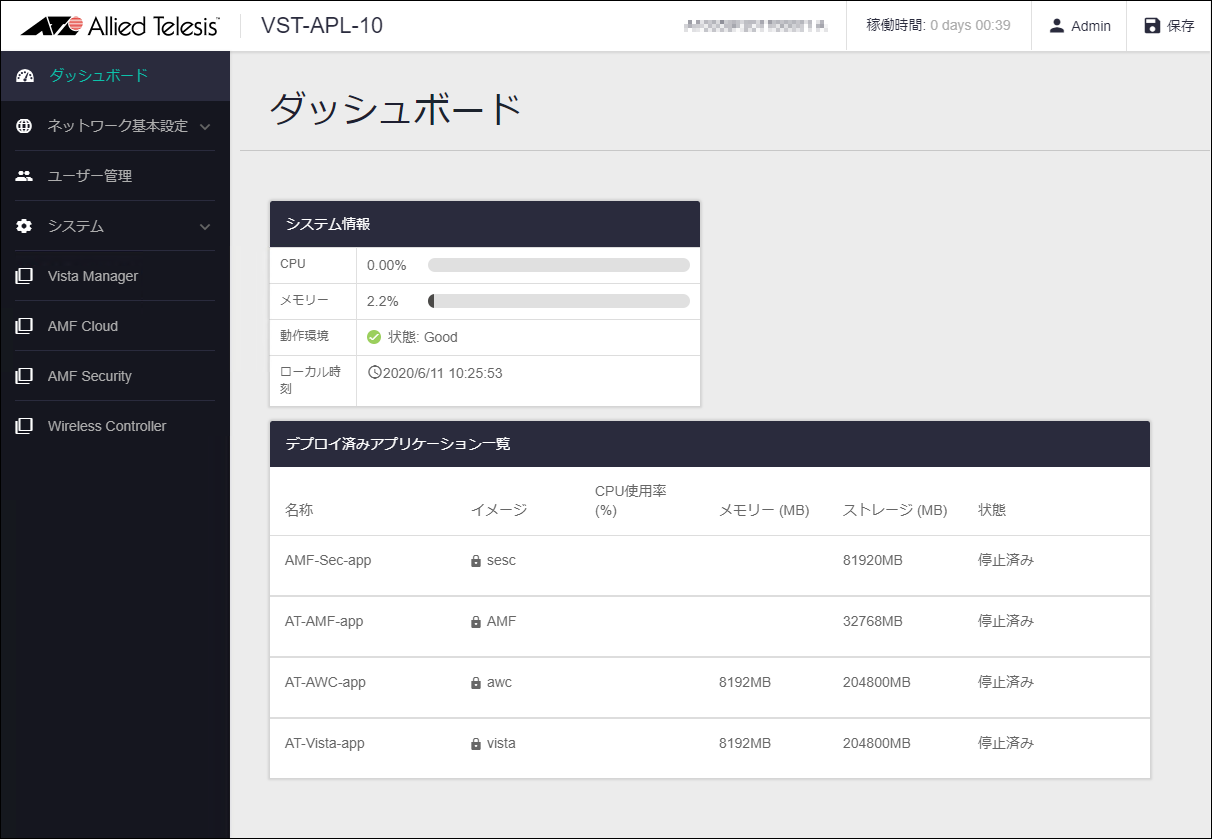Click the clock icon beside local time
The height and width of the screenshot is (839, 1212).
click(x=375, y=373)
